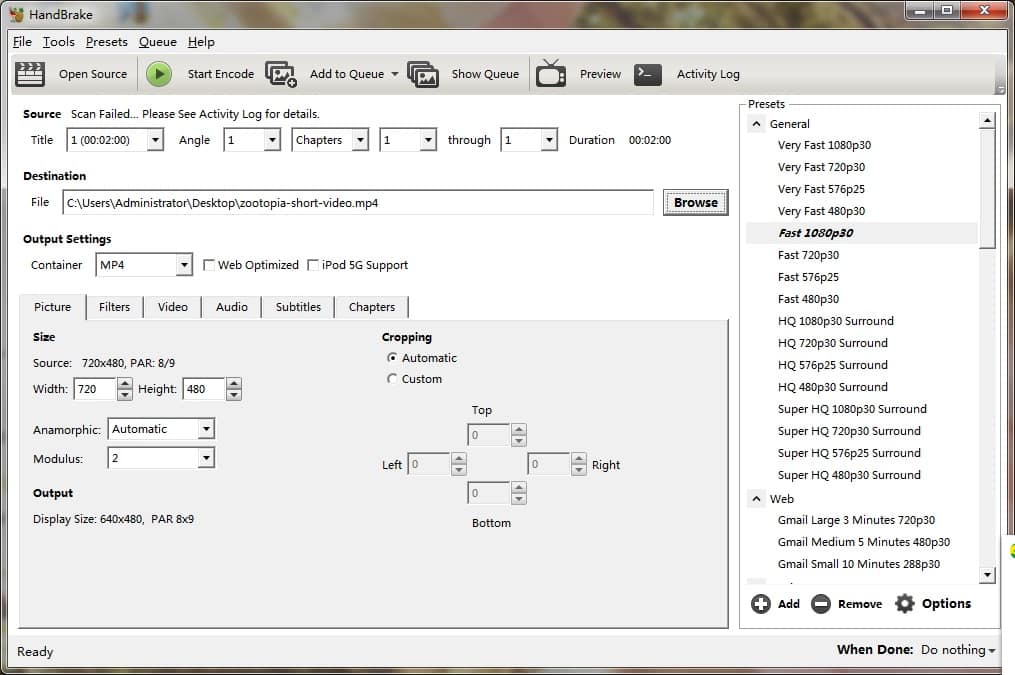Increase Width using its stepper arrow
This screenshot has width=1015, height=675.
click(122, 384)
